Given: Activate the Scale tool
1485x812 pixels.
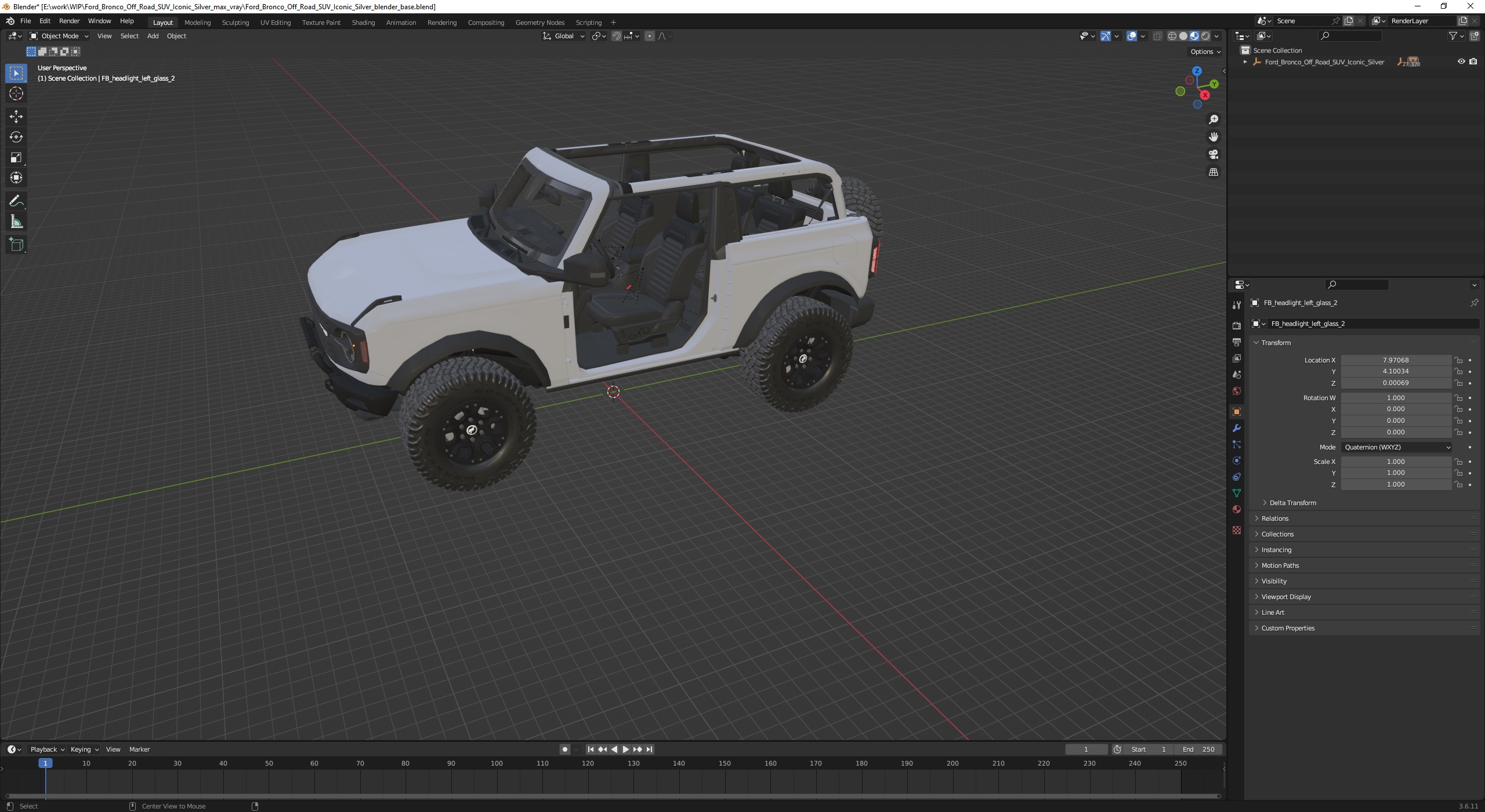Looking at the screenshot, I should (x=16, y=157).
